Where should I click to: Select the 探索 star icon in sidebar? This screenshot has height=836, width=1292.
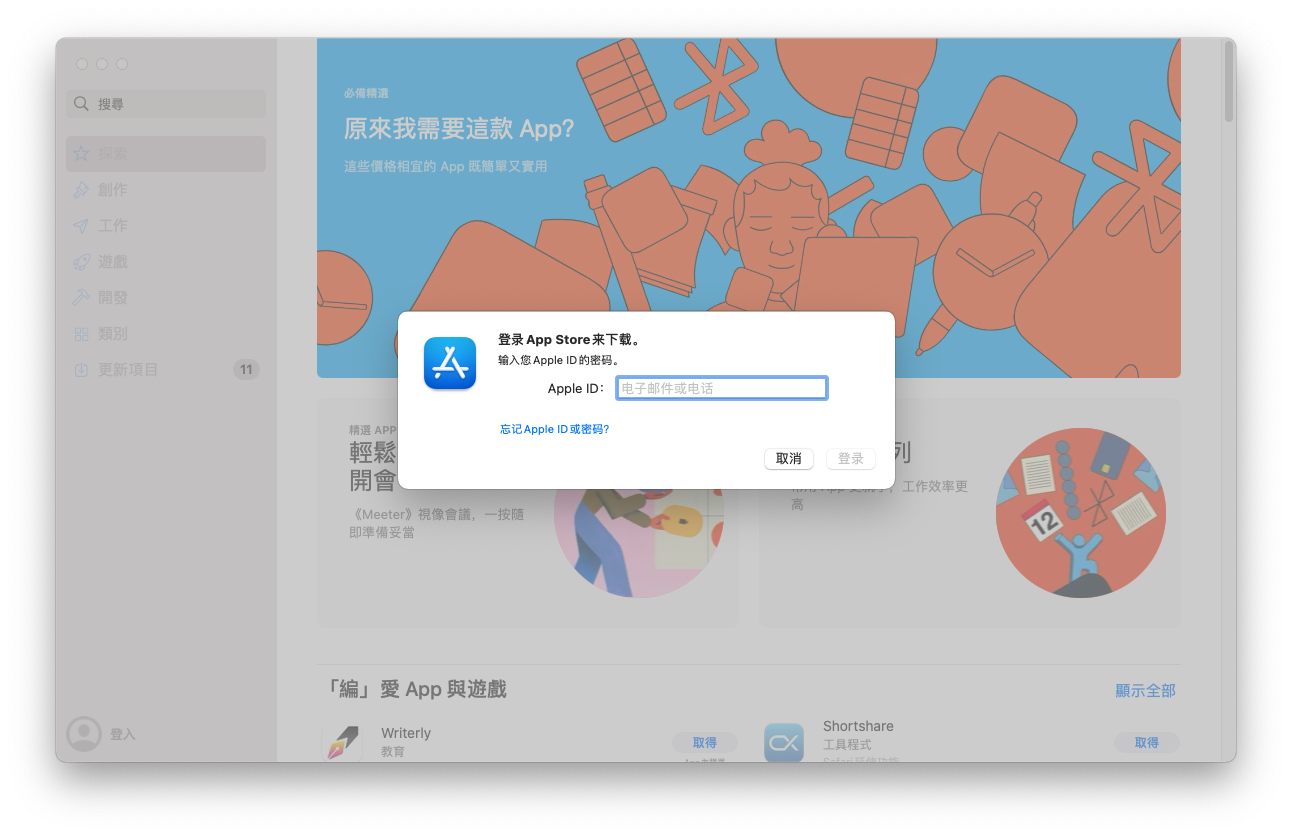(82, 154)
